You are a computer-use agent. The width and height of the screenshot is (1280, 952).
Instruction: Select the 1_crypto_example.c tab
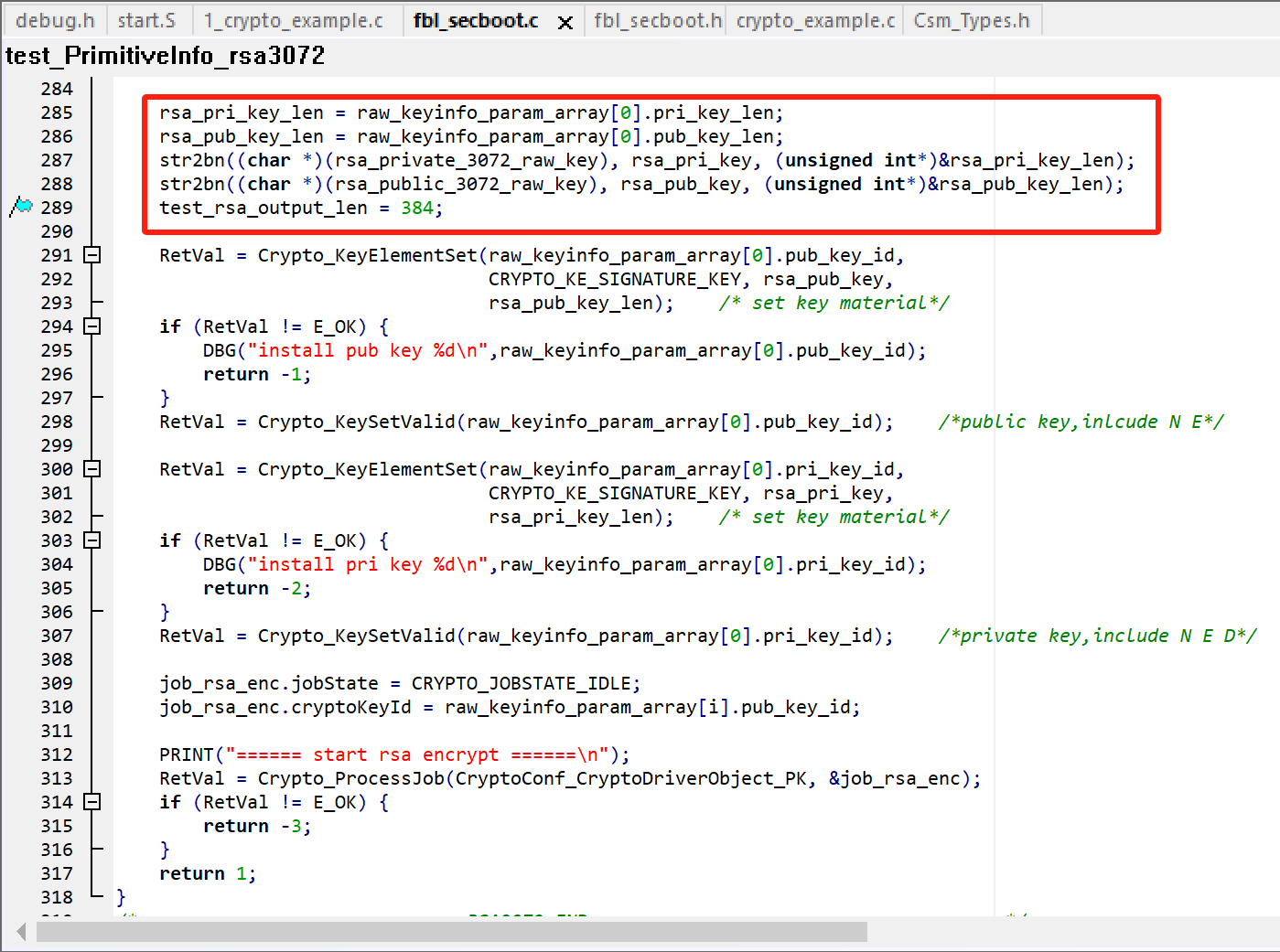pyautogui.click(x=293, y=20)
